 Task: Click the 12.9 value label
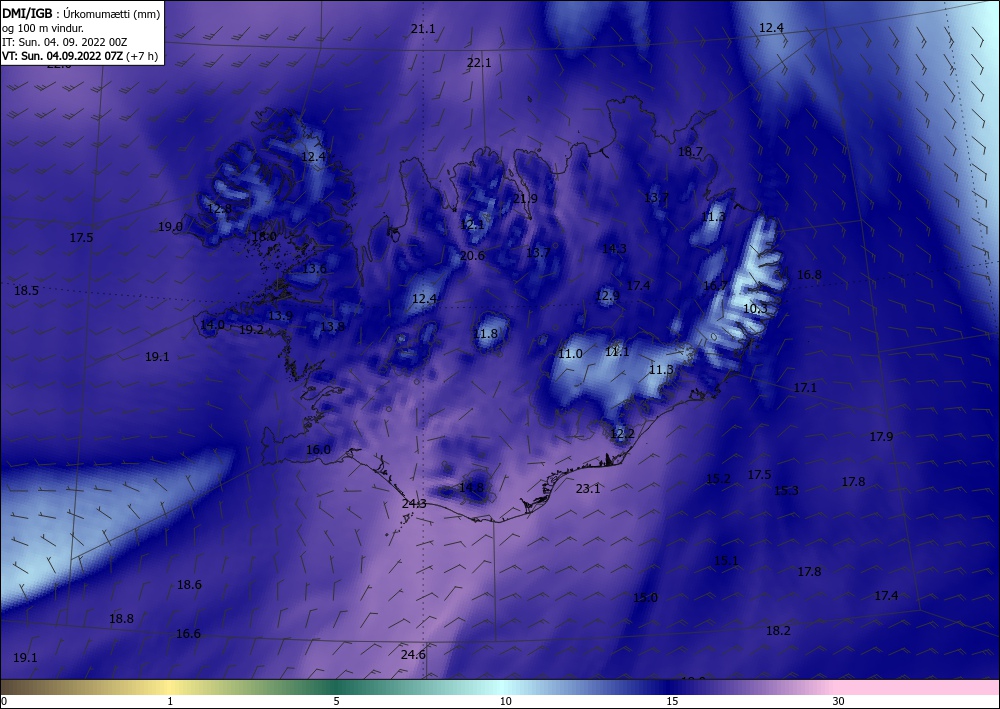pyautogui.click(x=607, y=295)
